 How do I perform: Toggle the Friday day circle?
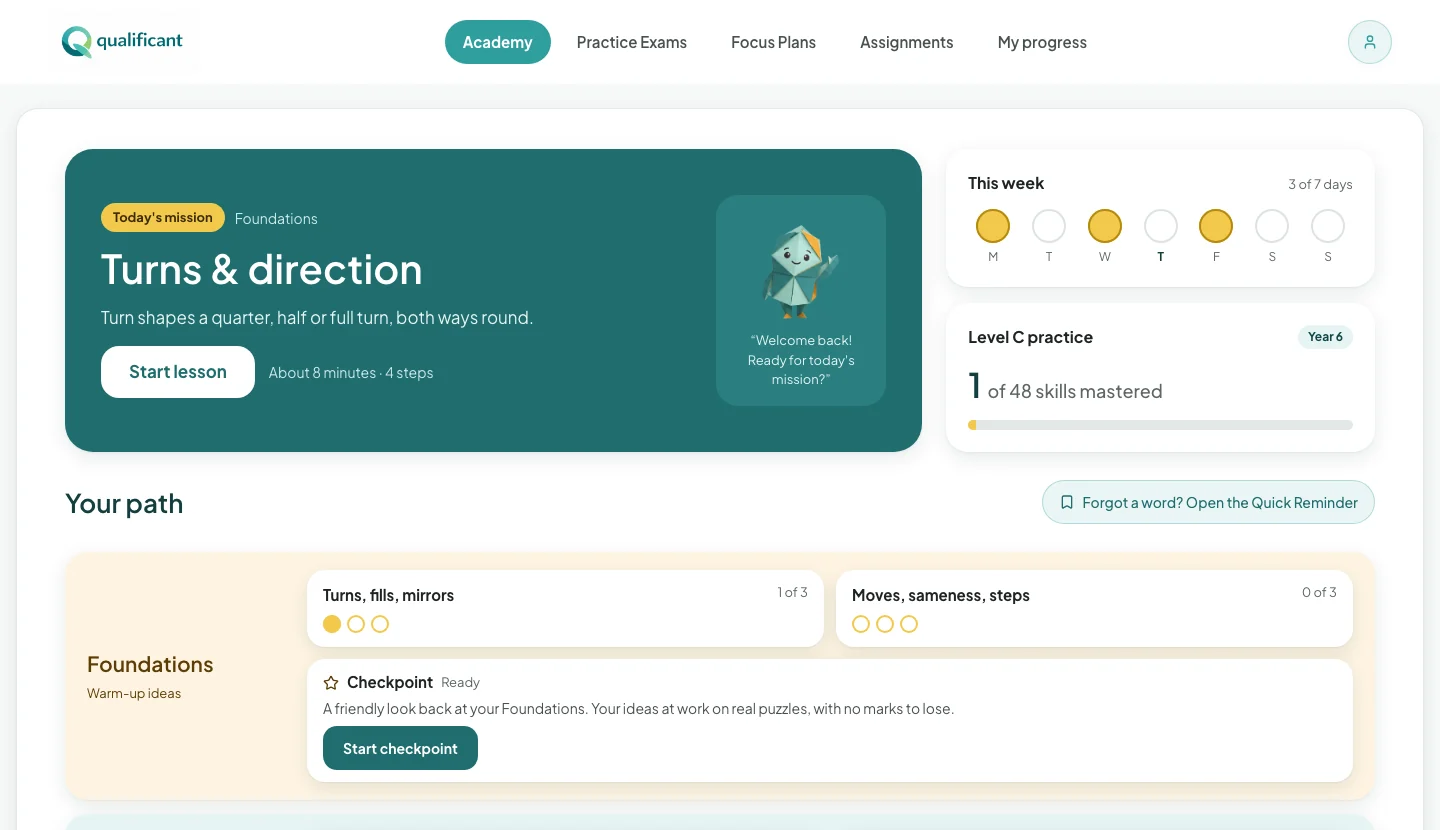pyautogui.click(x=1216, y=226)
